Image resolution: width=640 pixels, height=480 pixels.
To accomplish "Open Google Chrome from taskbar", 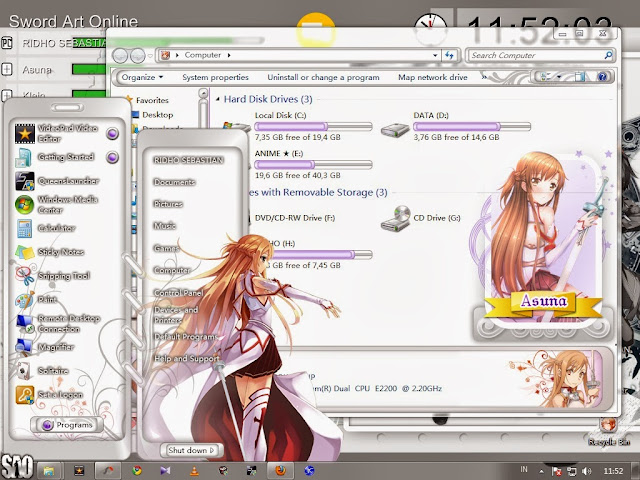I will [x=137, y=471].
